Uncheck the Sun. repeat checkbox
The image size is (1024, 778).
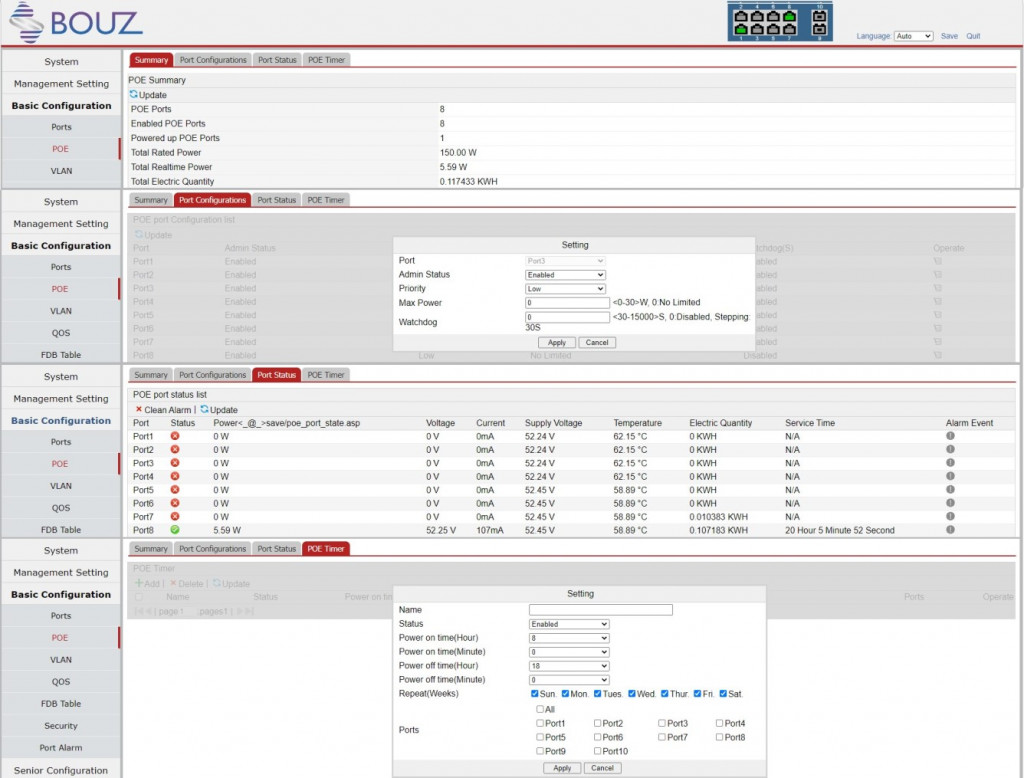(x=535, y=694)
